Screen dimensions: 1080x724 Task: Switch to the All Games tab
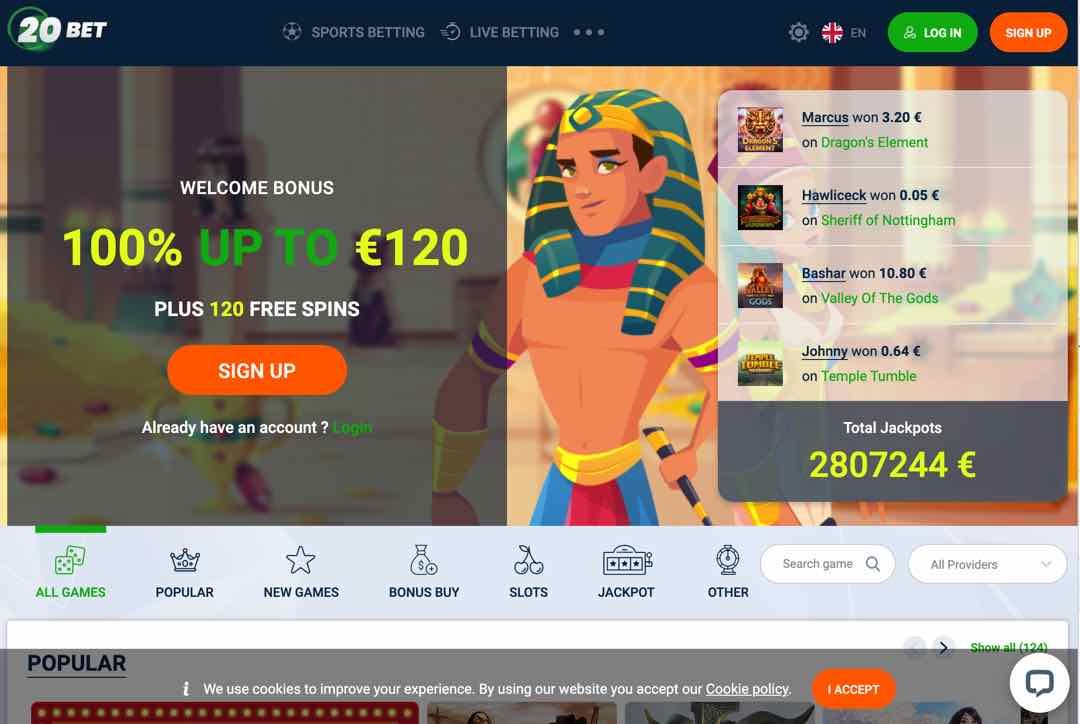click(x=70, y=572)
